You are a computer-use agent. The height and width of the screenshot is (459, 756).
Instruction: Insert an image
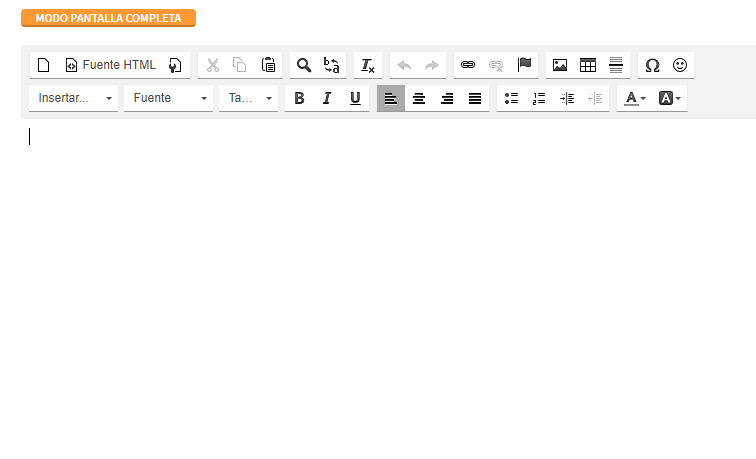pos(560,65)
